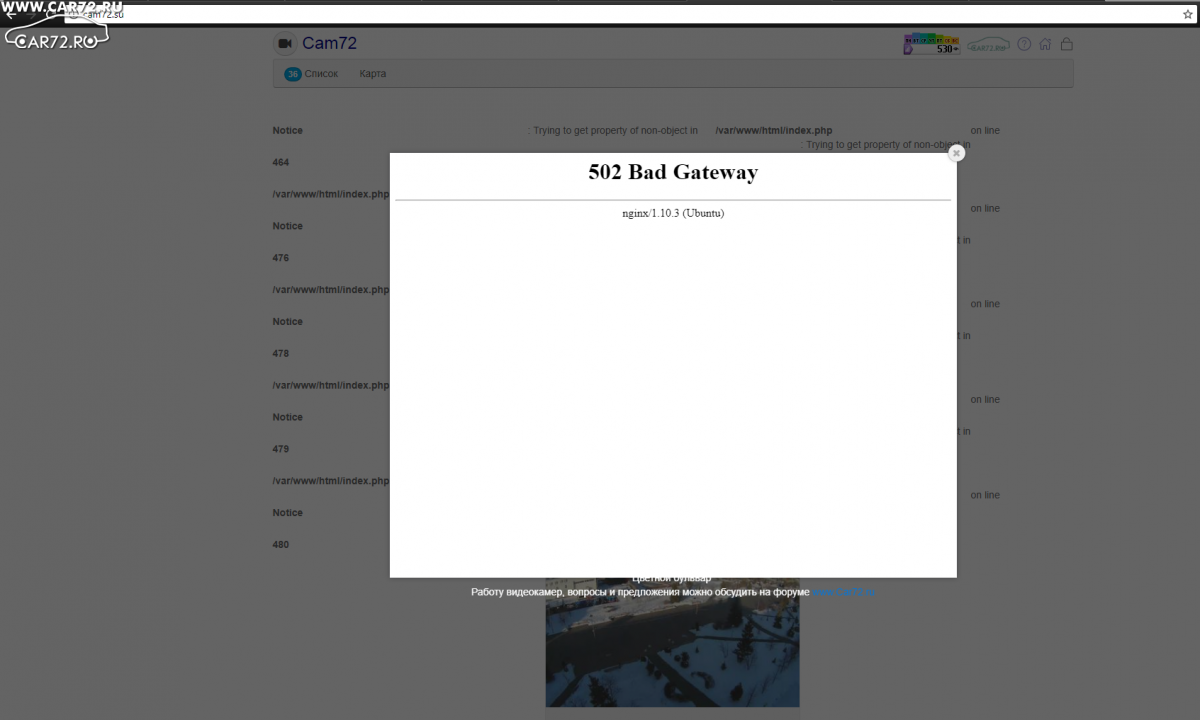Click the line number '464' text

(281, 162)
